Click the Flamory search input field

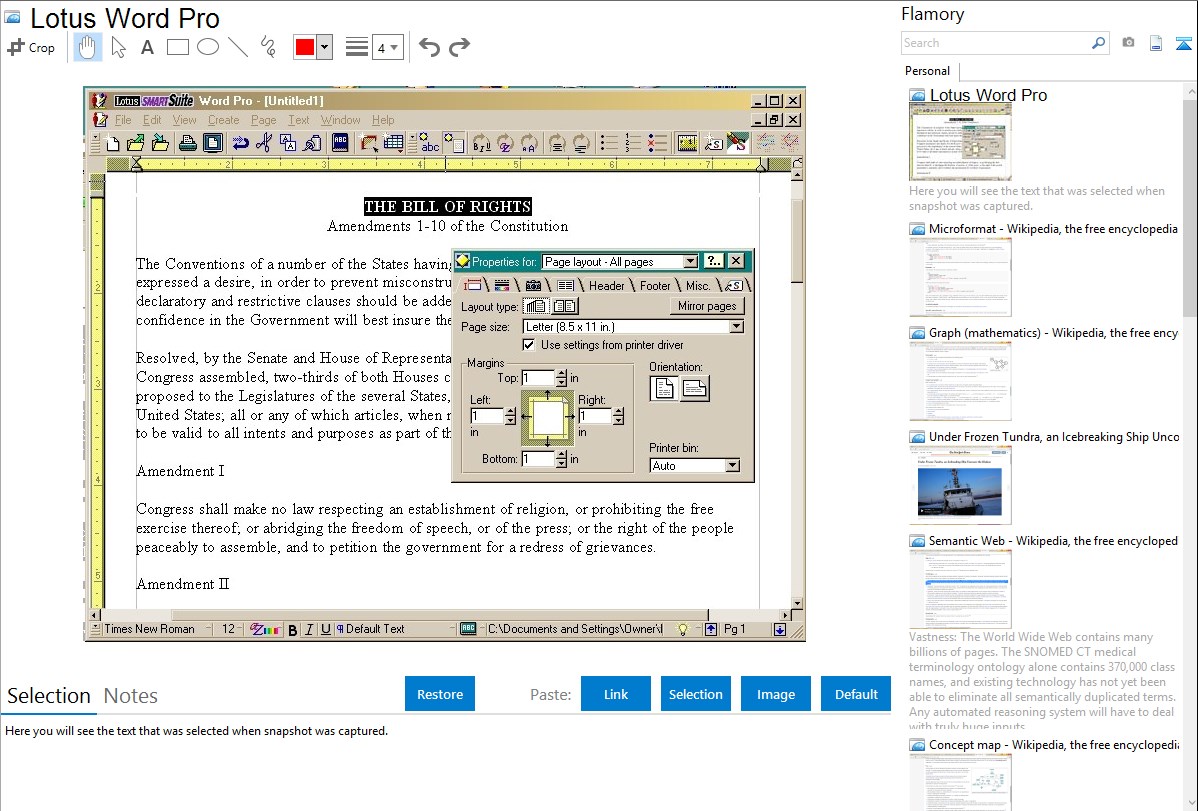click(x=996, y=43)
